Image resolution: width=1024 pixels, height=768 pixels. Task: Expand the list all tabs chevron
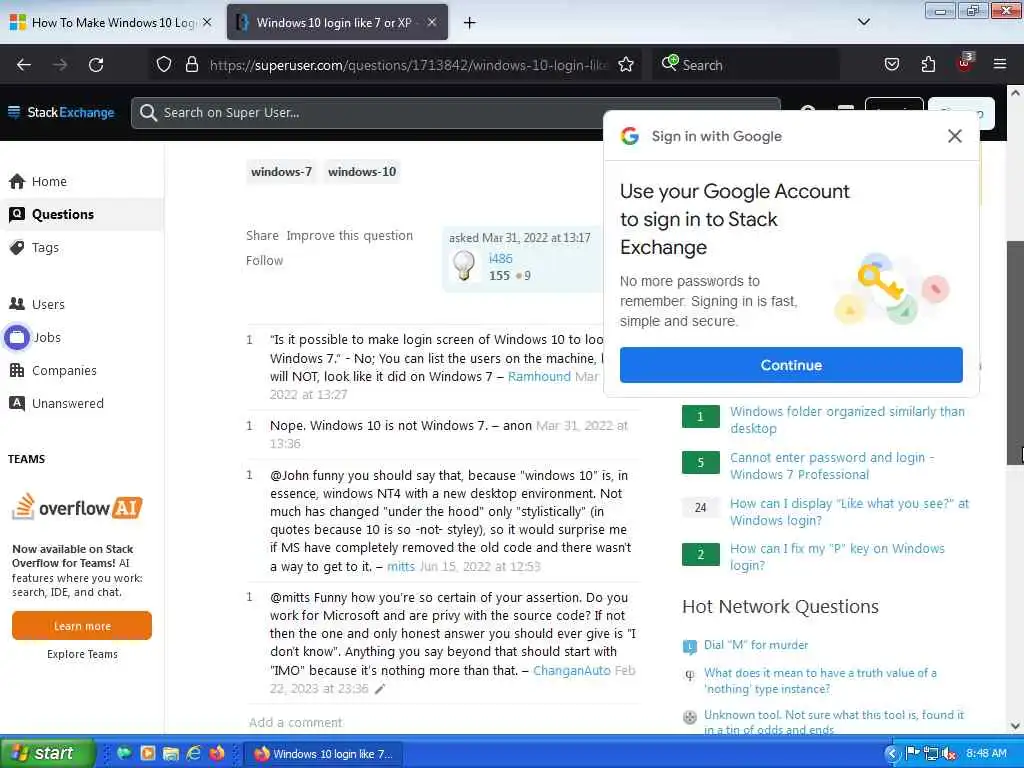click(x=863, y=22)
